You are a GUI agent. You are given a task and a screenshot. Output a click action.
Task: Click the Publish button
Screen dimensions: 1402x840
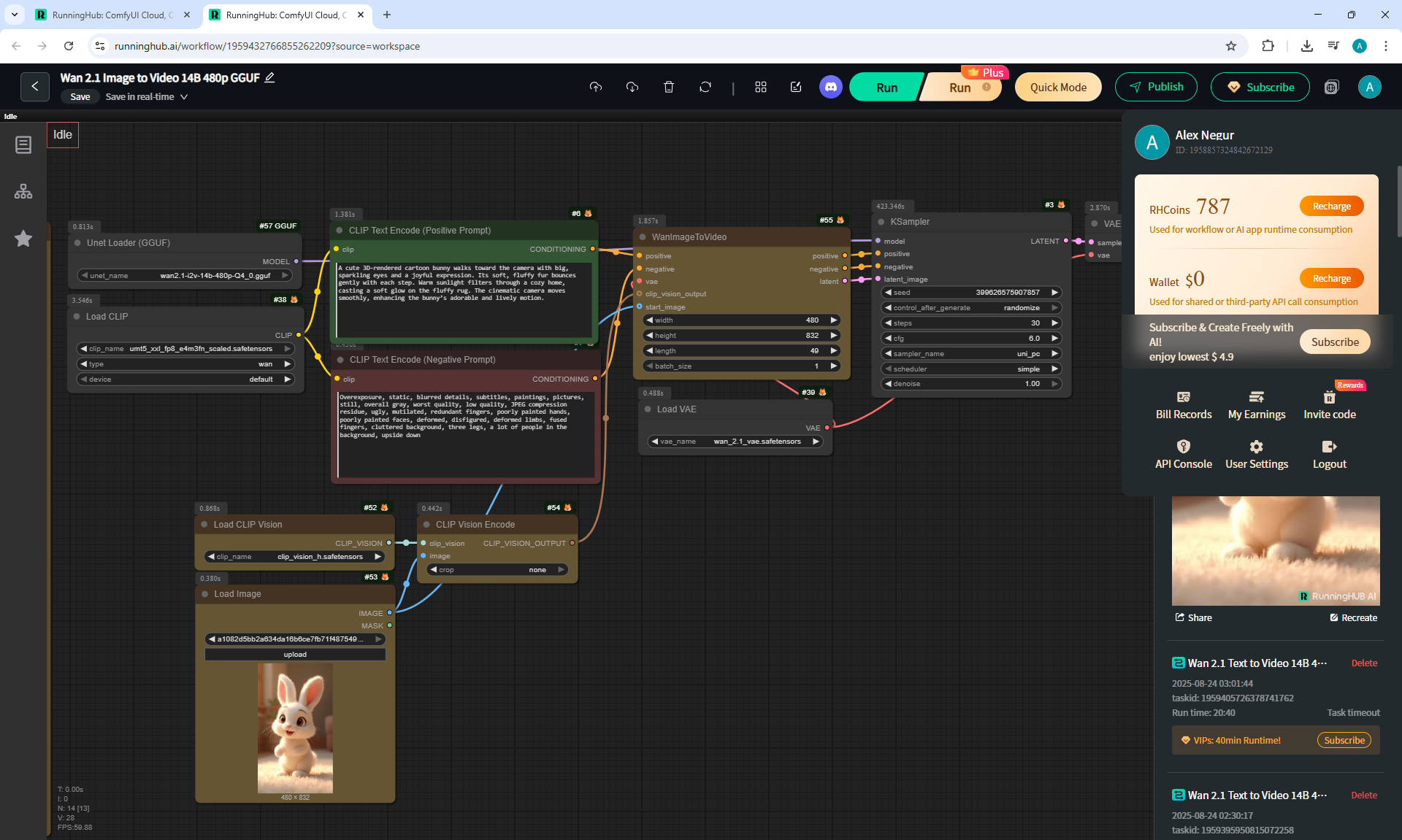pyautogui.click(x=1156, y=87)
